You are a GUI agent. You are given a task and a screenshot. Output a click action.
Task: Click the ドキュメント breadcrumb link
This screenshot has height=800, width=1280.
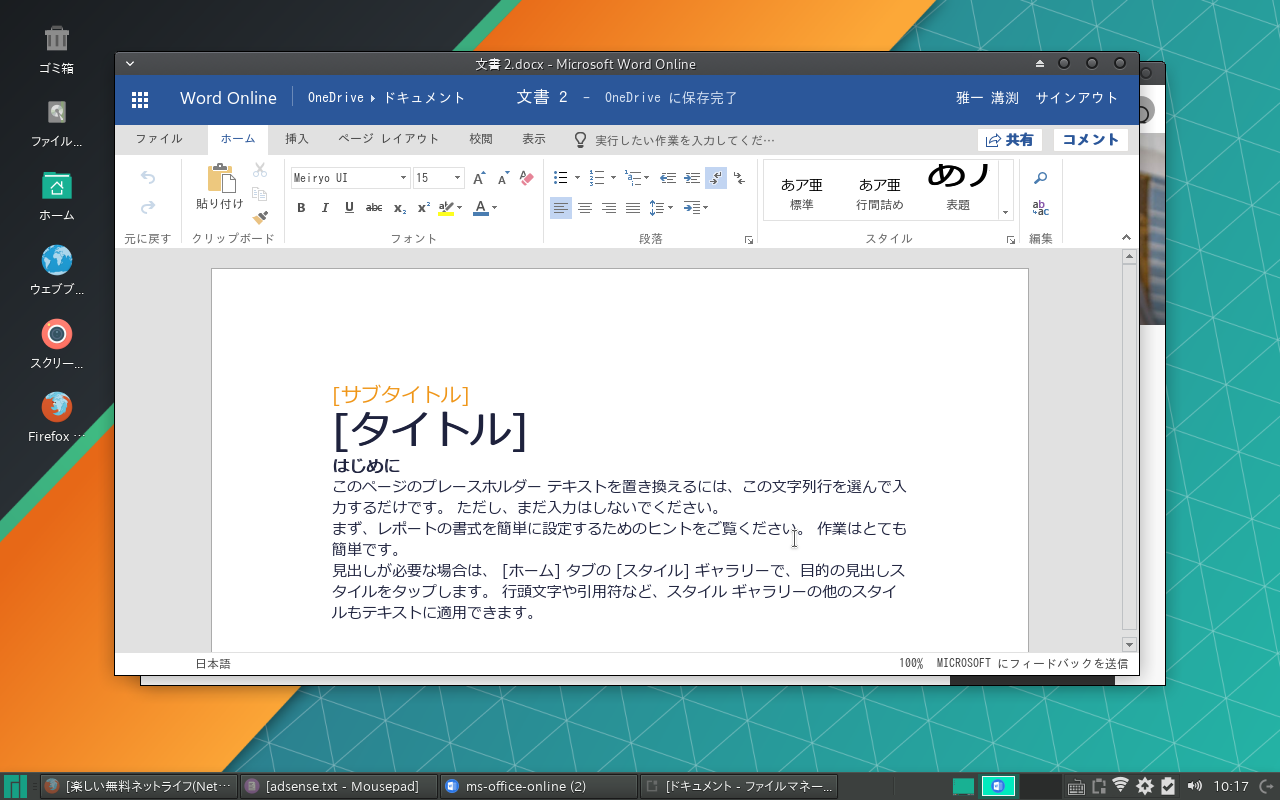425,98
